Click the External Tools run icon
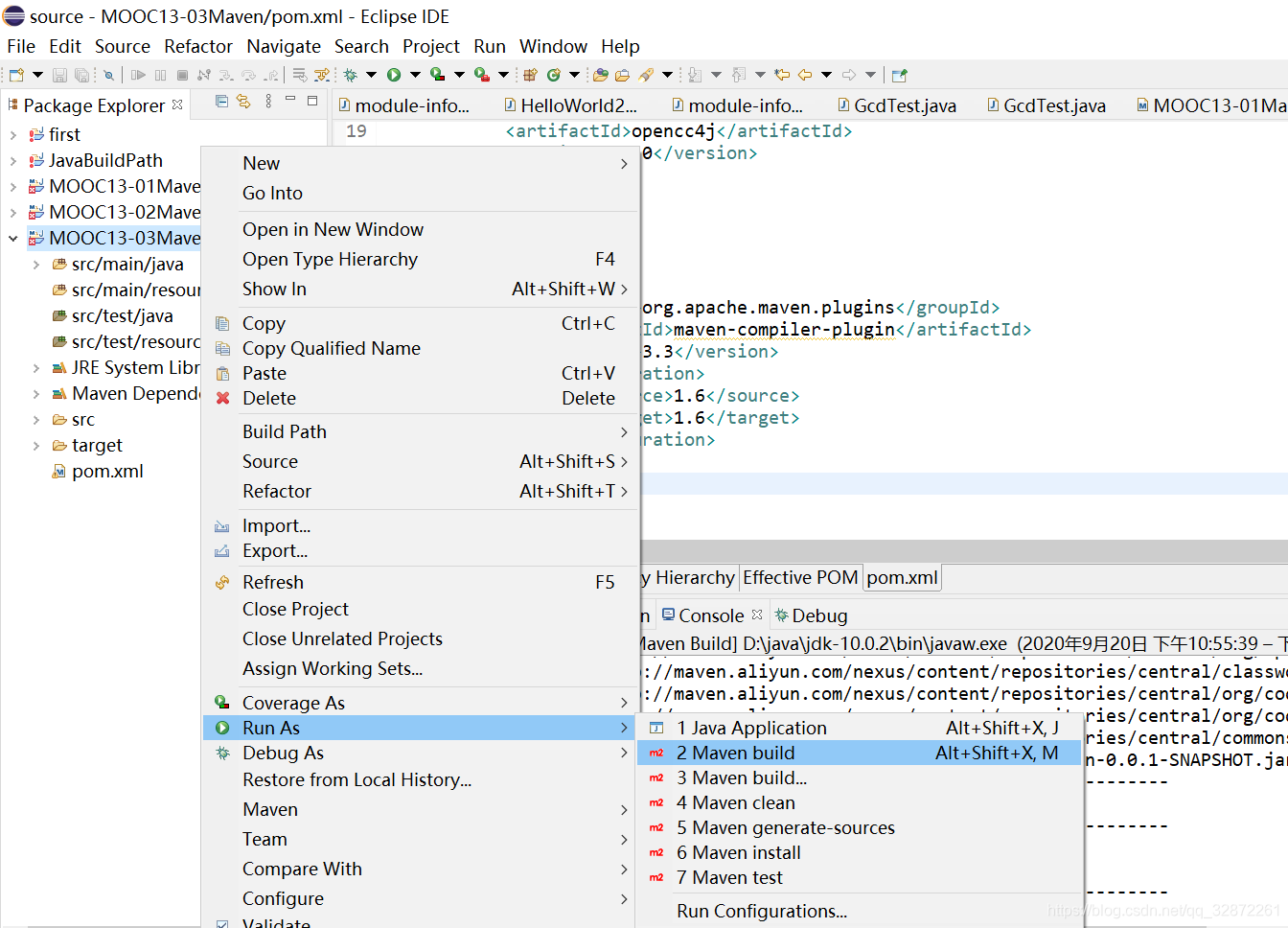The image size is (1288, 928). (x=481, y=75)
